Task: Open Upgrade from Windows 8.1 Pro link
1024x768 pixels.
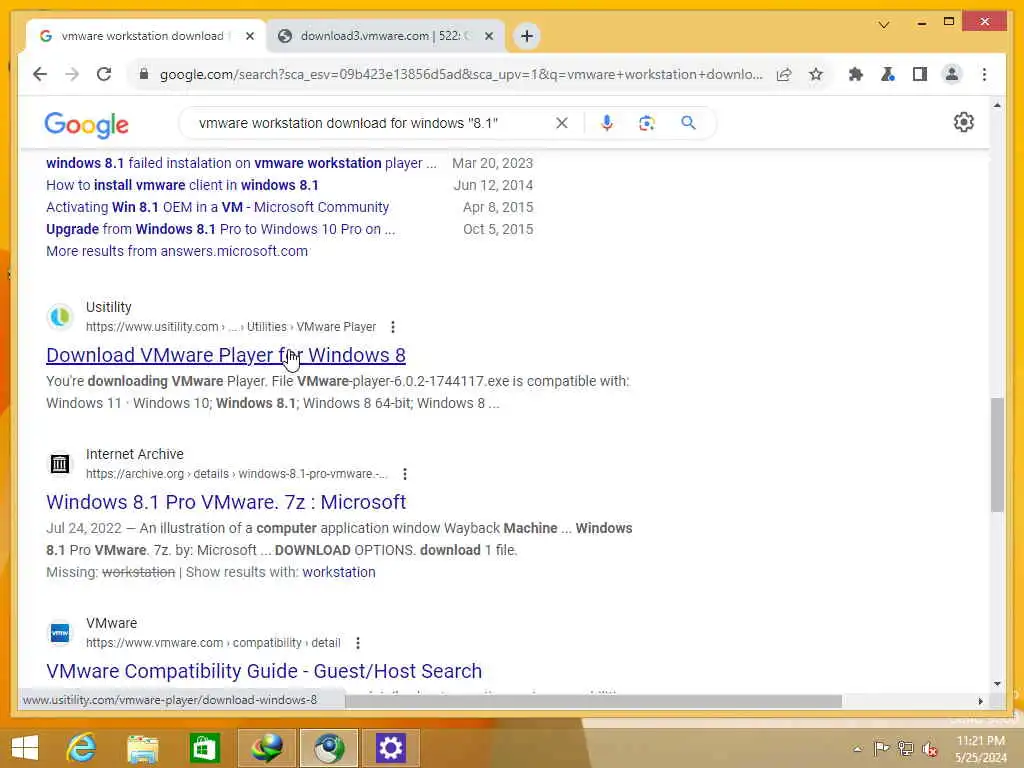Action: tap(220, 229)
